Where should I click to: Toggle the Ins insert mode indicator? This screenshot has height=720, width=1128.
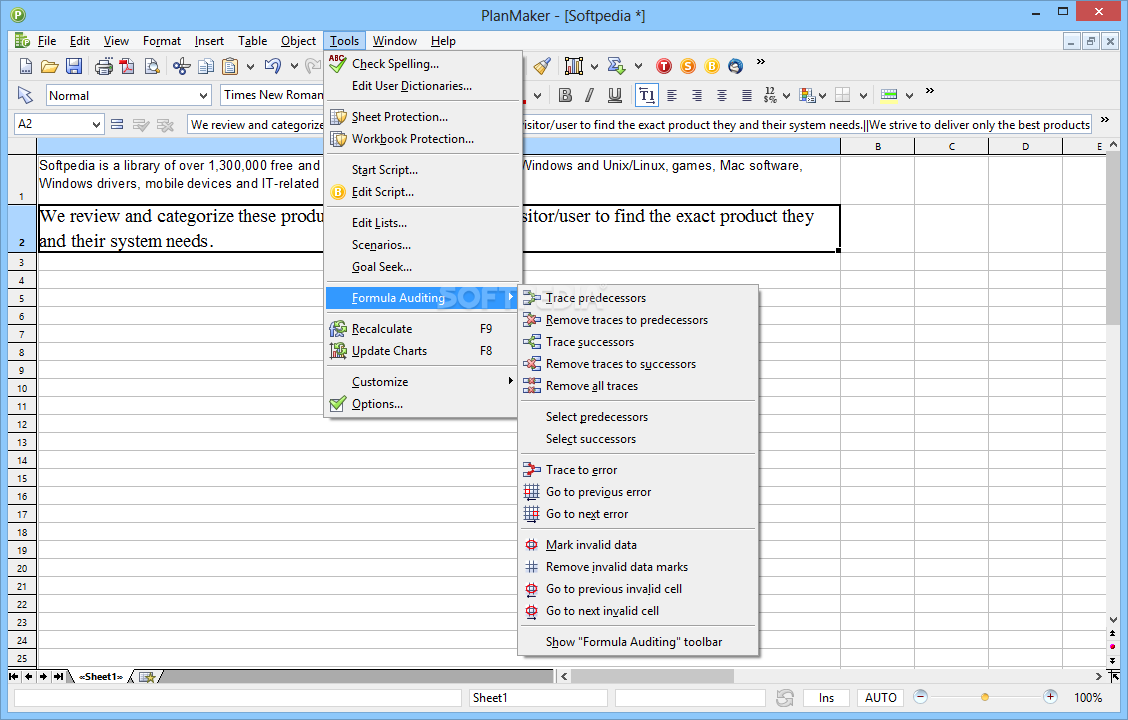point(826,698)
